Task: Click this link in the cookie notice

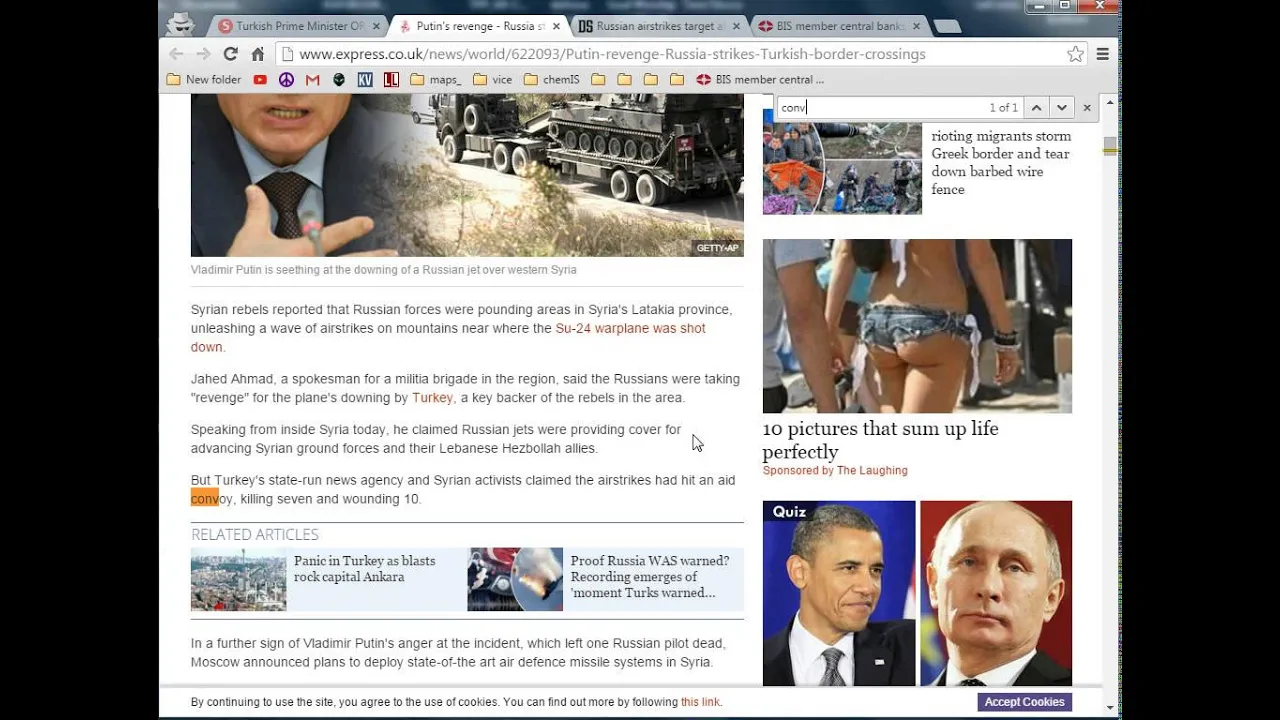Action: point(700,702)
